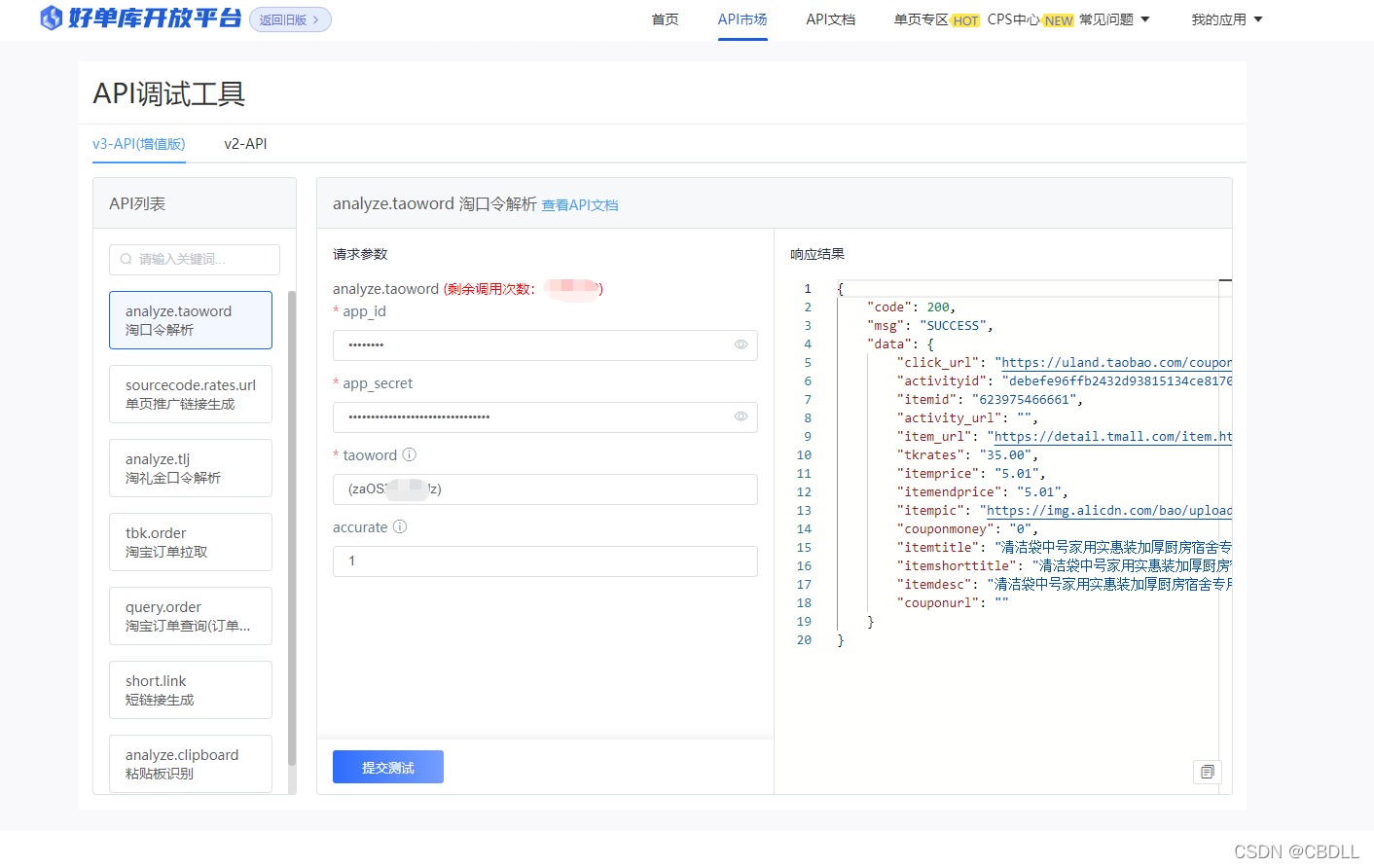Show app_id value with eye icon

741,344
